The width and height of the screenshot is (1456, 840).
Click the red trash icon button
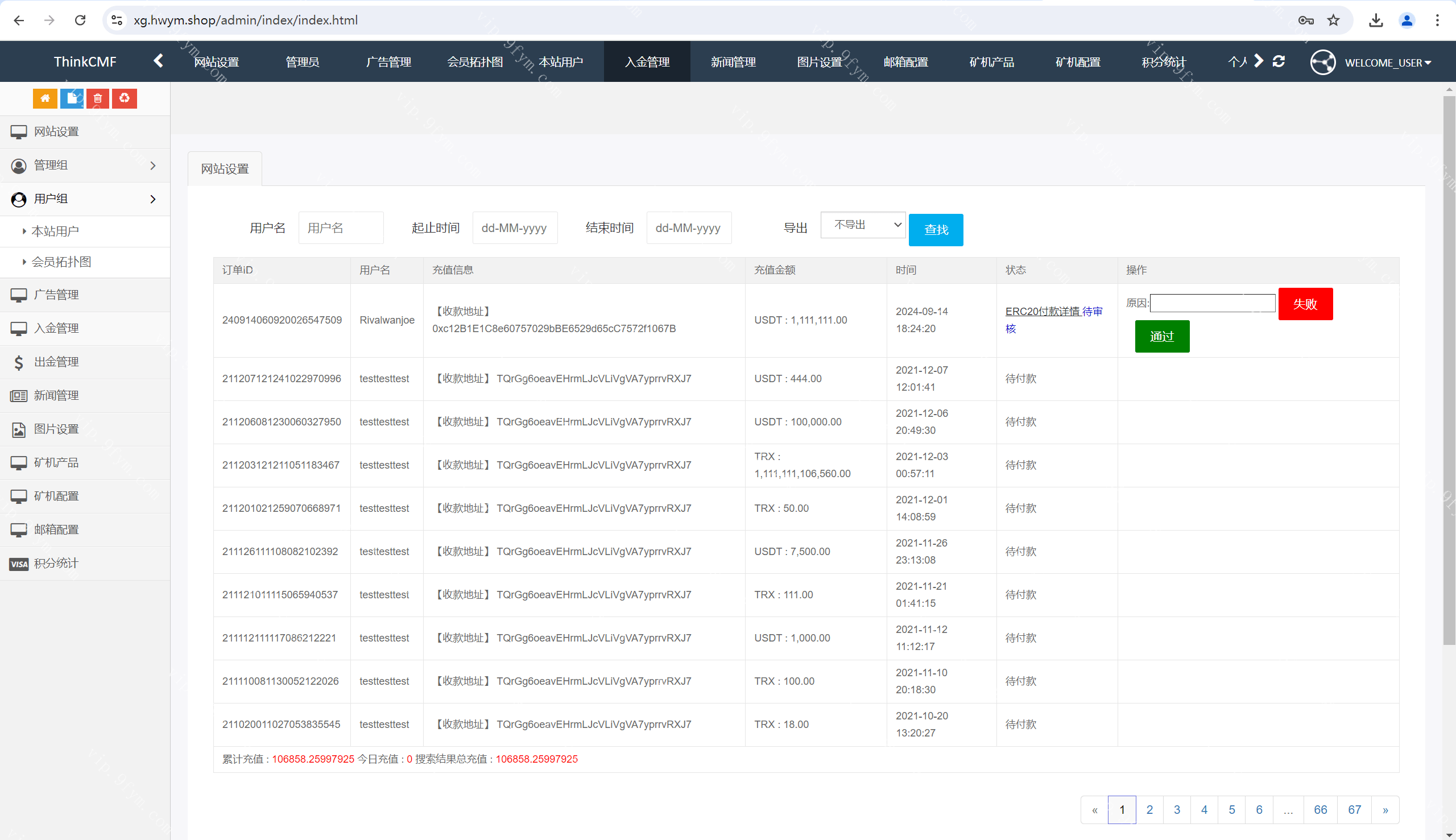98,98
